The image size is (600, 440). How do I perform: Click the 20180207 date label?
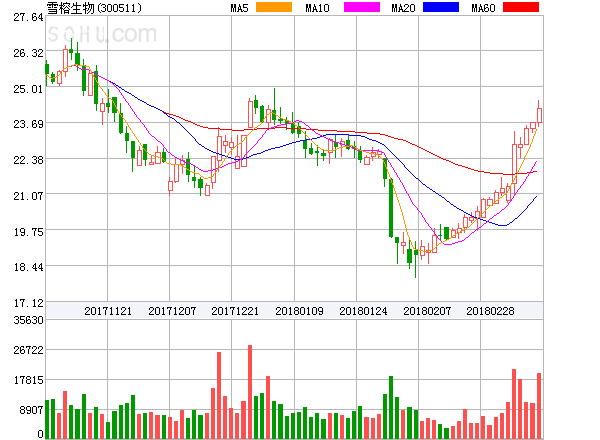427,311
